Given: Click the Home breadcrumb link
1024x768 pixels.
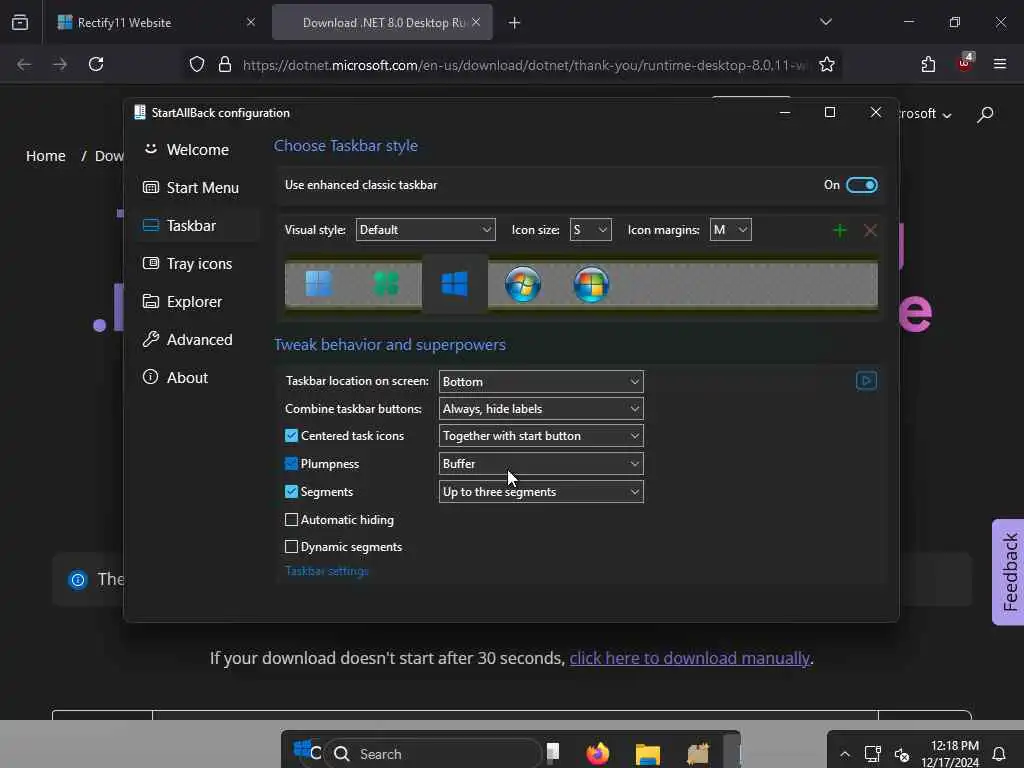Looking at the screenshot, I should pyautogui.click(x=46, y=156).
